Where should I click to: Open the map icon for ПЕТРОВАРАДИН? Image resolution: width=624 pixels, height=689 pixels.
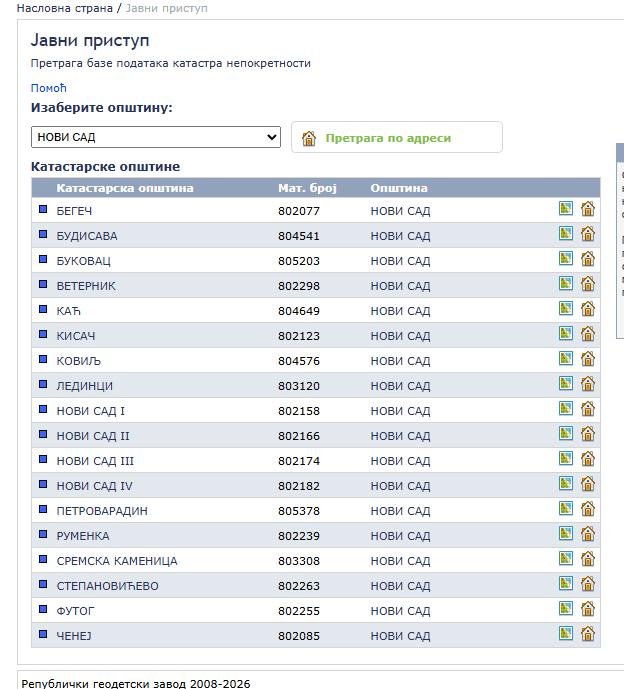[566, 509]
